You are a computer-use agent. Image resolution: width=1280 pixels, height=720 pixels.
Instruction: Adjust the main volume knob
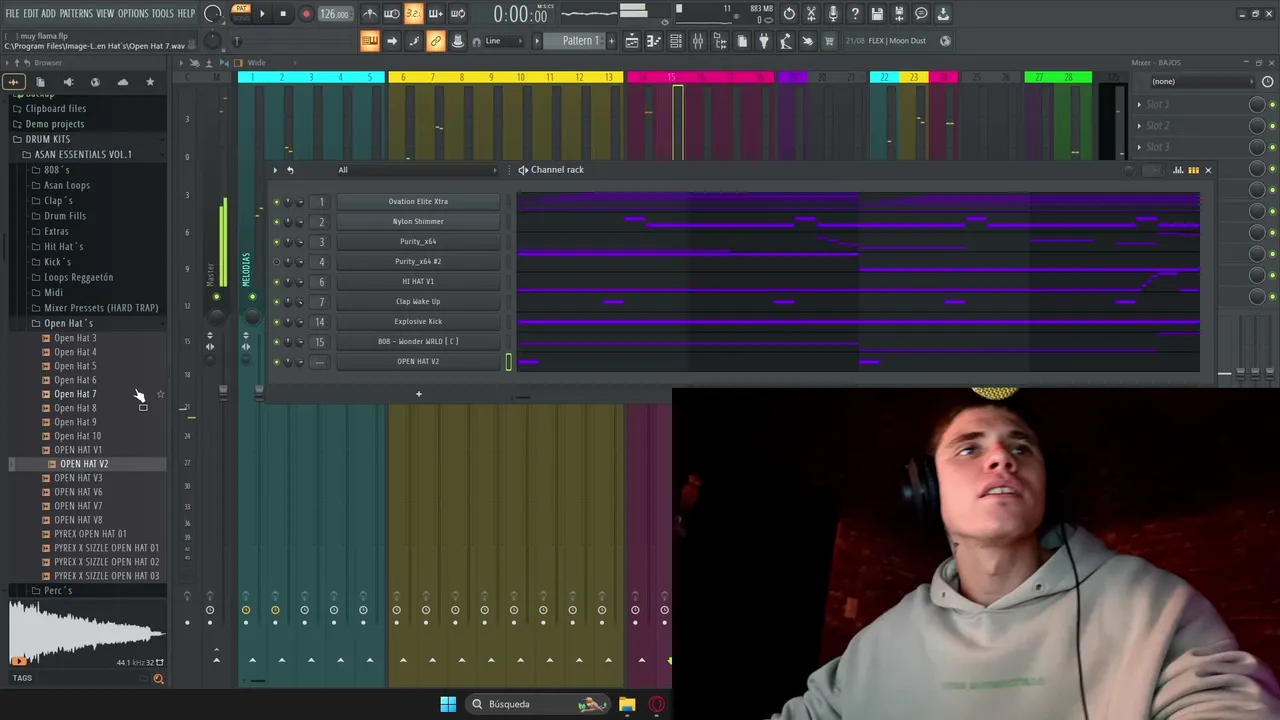(x=213, y=14)
